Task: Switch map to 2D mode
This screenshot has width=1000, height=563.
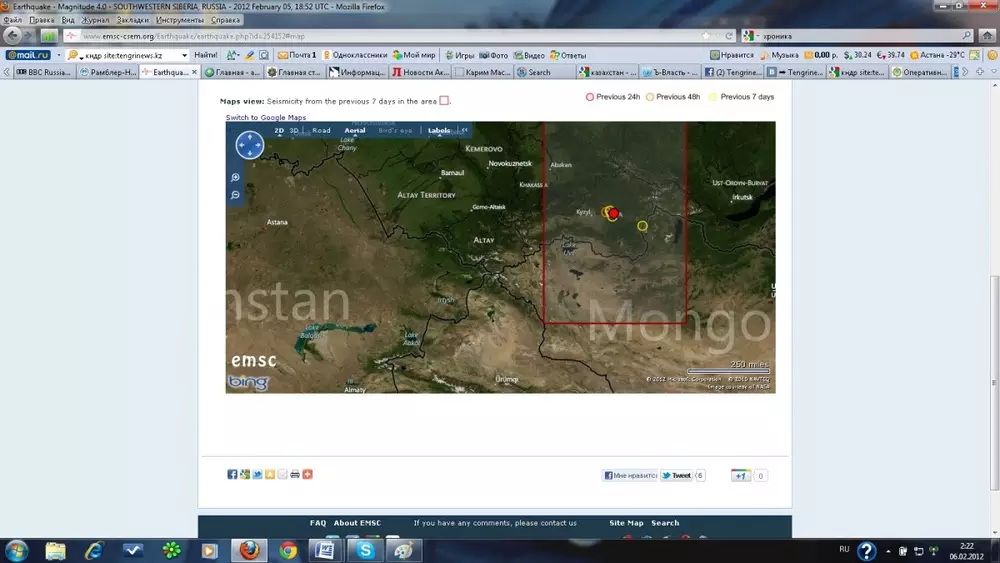Action: (280, 130)
